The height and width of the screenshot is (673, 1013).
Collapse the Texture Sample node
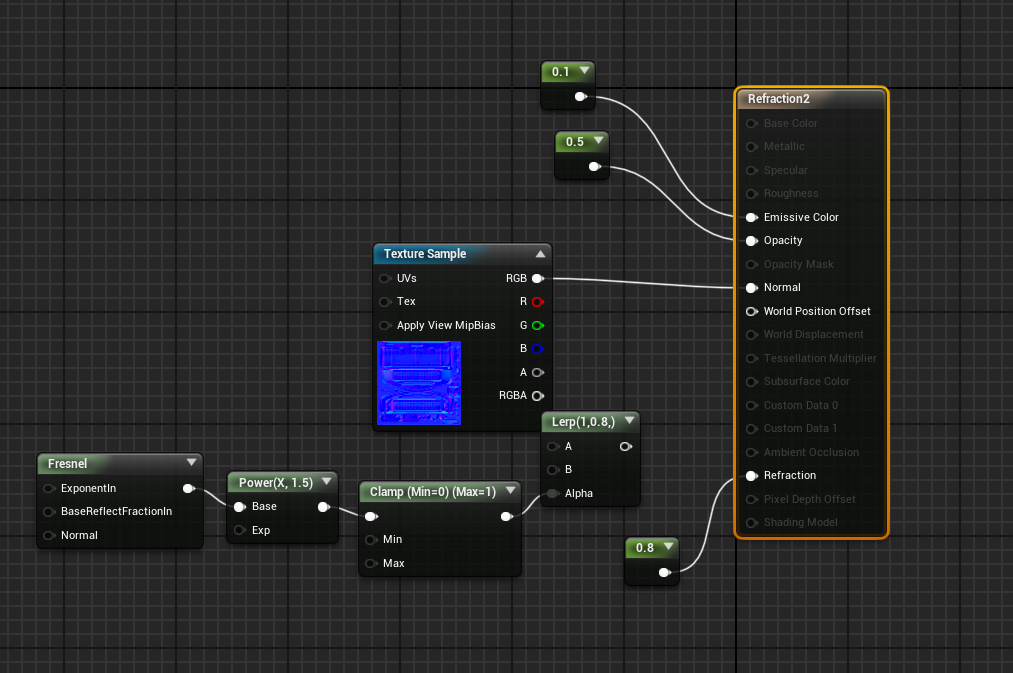coord(540,254)
